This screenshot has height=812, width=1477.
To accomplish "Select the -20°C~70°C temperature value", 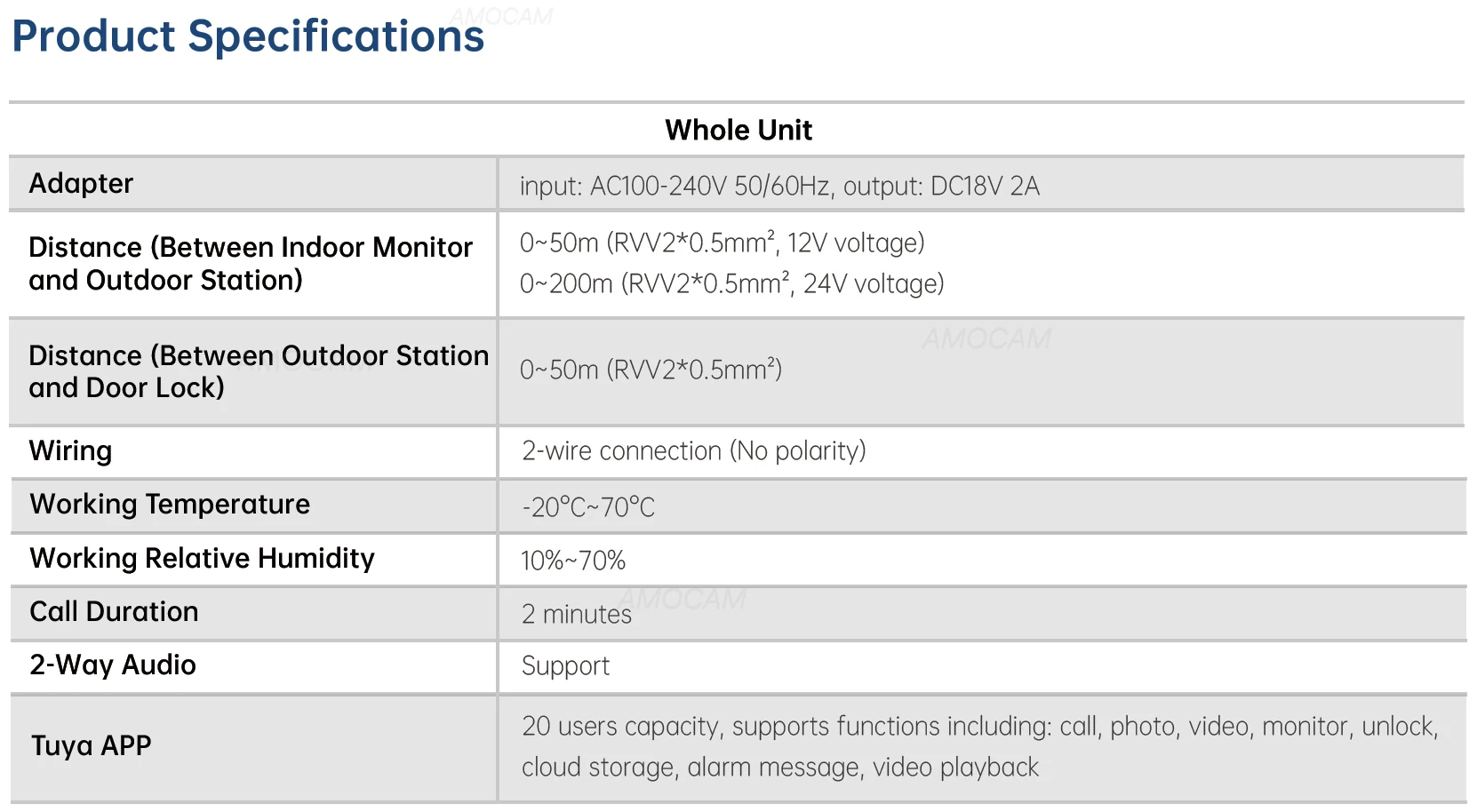I will 588,507.
